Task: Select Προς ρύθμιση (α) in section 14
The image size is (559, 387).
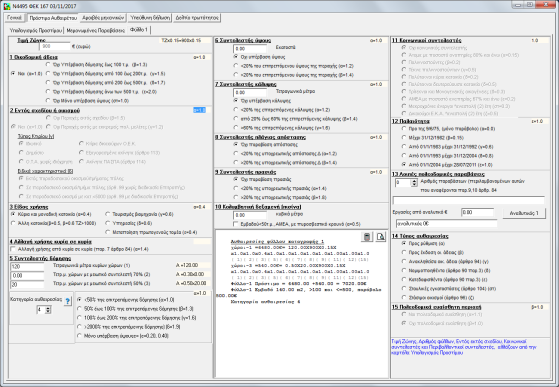Action: (423, 243)
